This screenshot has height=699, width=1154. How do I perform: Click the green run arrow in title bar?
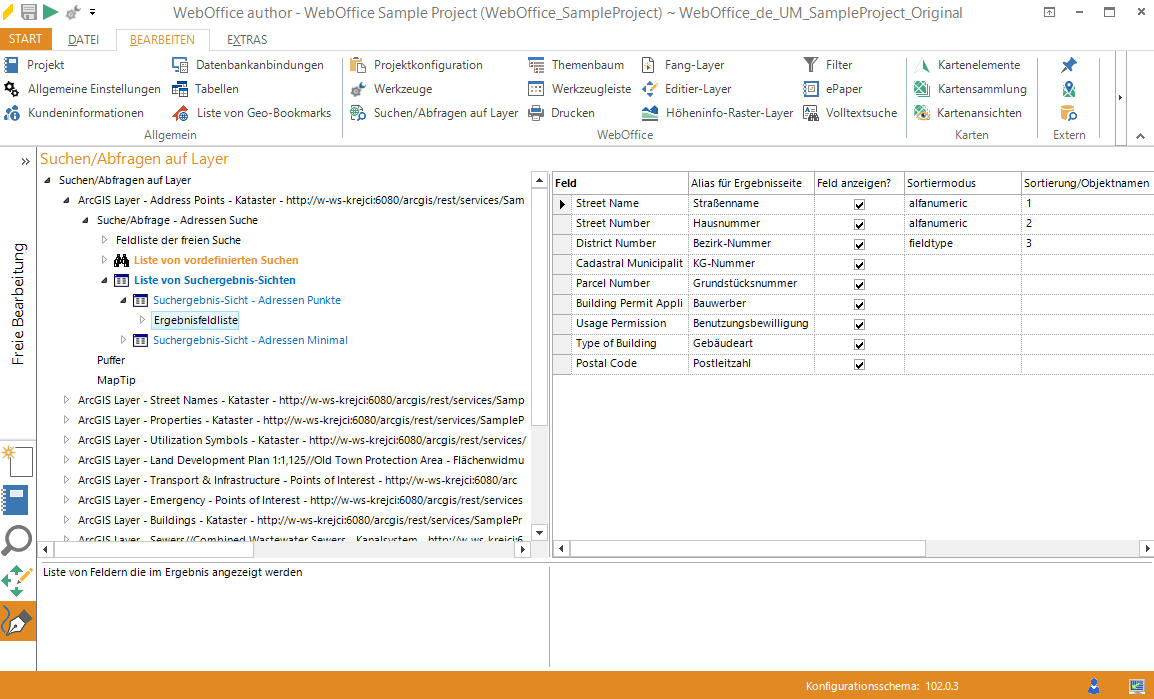coord(50,12)
